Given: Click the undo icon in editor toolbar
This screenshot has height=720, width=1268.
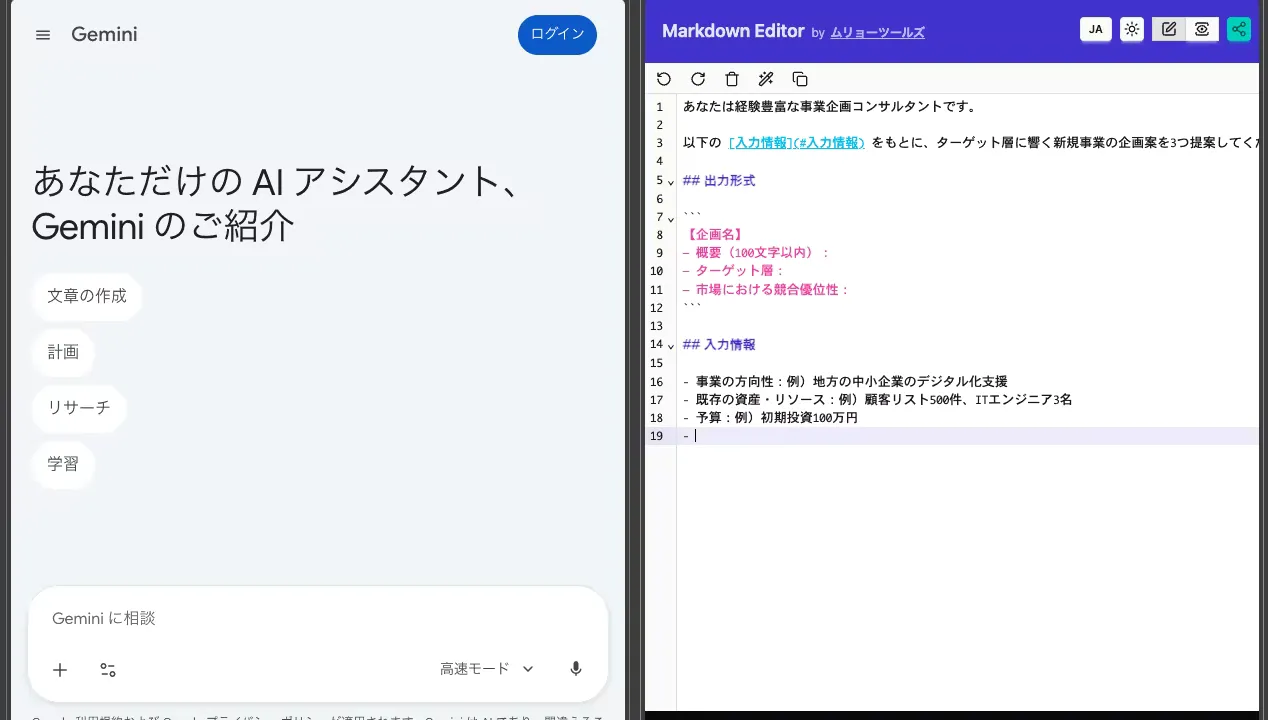Looking at the screenshot, I should pos(664,79).
